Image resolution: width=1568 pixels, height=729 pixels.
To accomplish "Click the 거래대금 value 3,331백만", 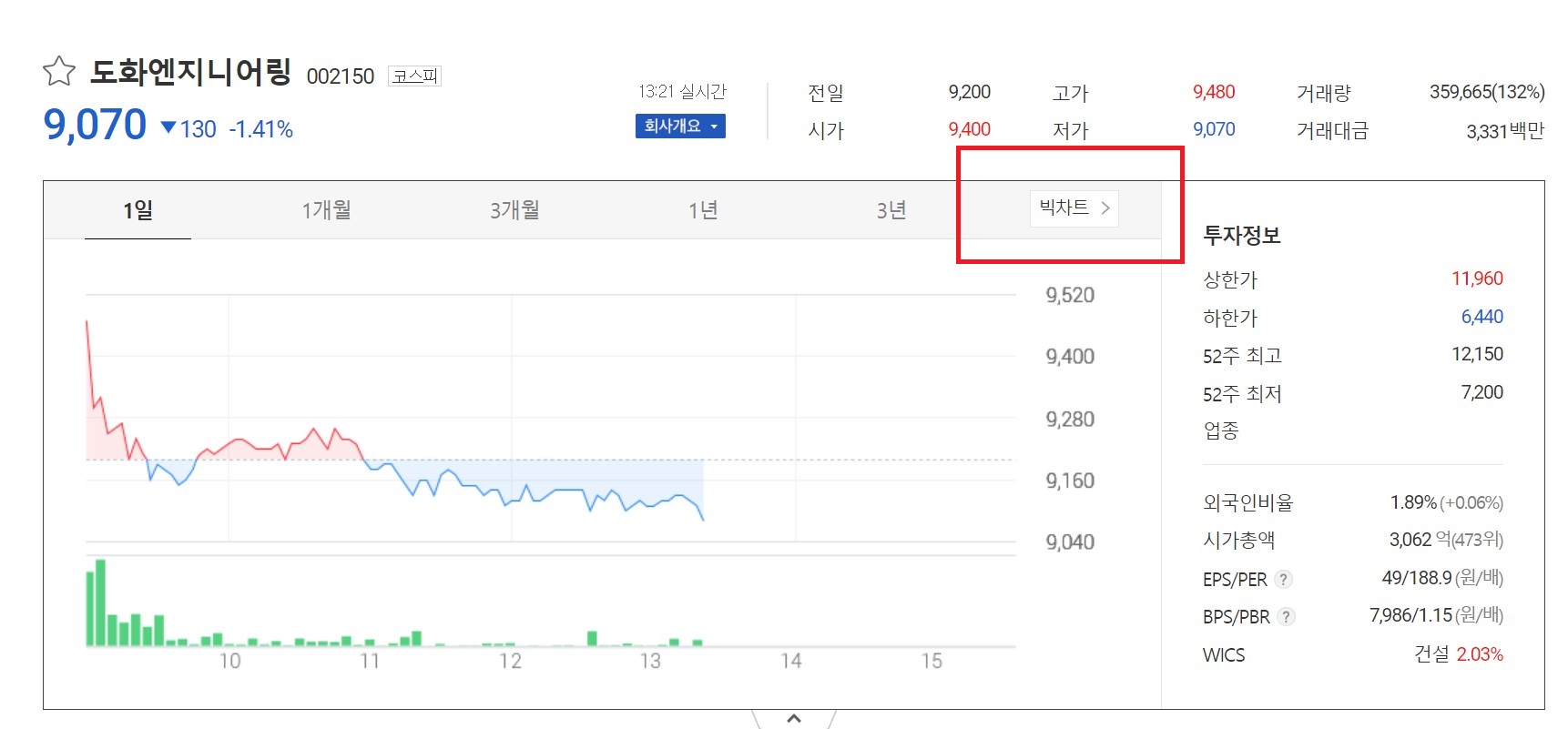I will click(1505, 131).
